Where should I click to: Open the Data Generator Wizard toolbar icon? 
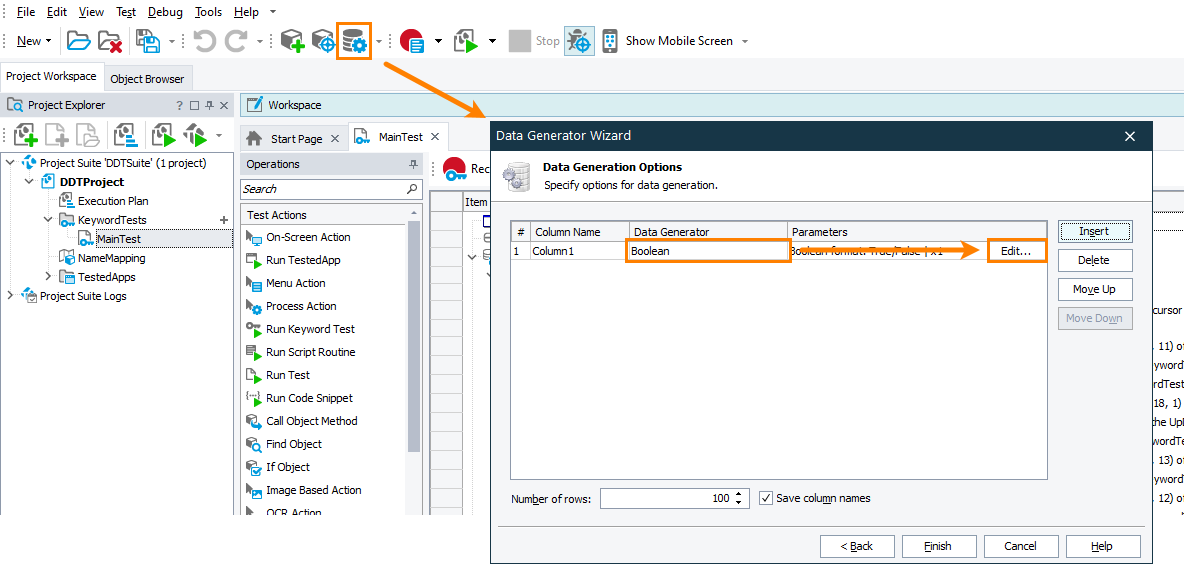pos(354,41)
